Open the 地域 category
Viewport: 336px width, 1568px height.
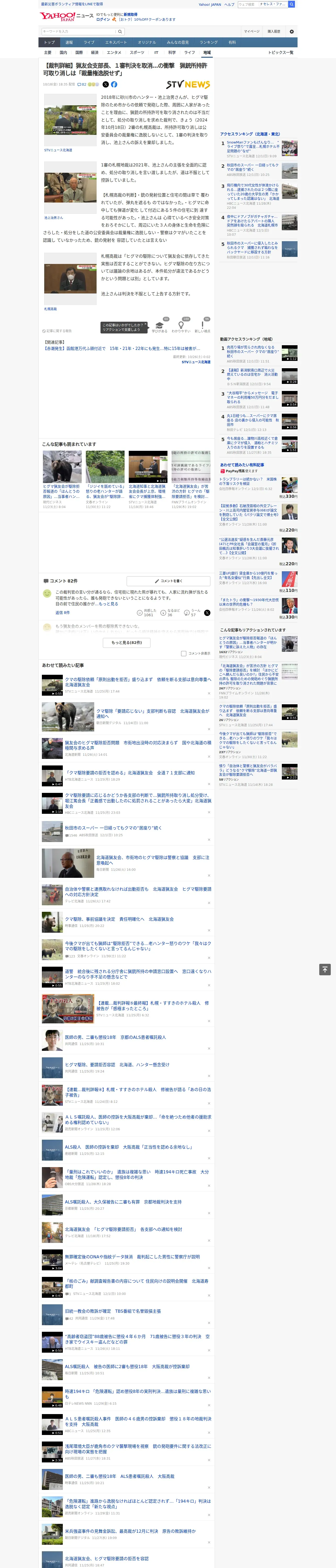(207, 52)
